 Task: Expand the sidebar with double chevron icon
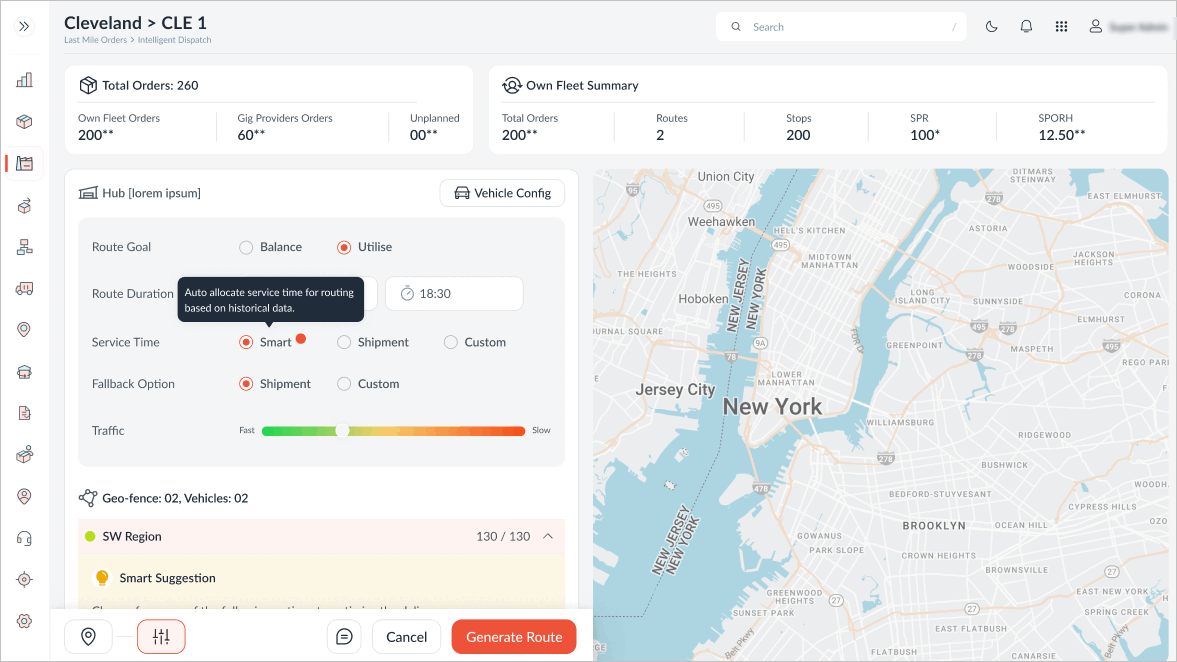(24, 27)
